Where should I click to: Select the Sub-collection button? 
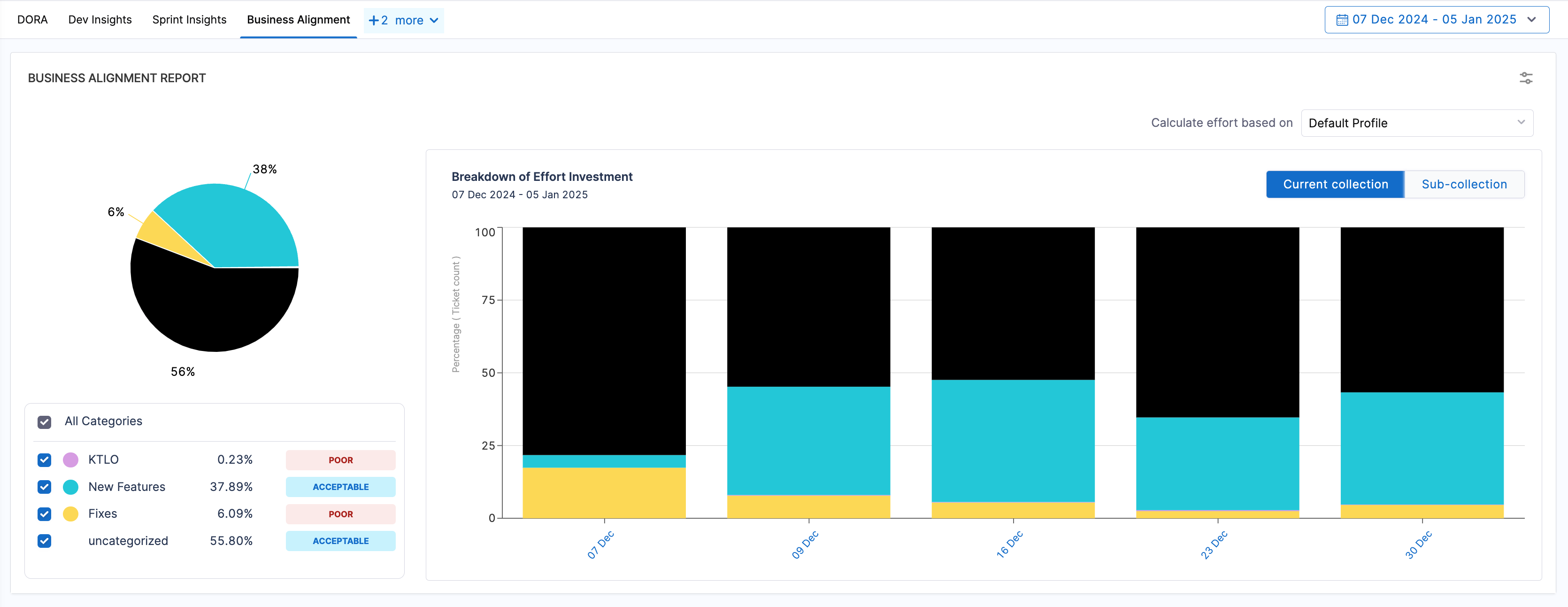[x=1463, y=185]
